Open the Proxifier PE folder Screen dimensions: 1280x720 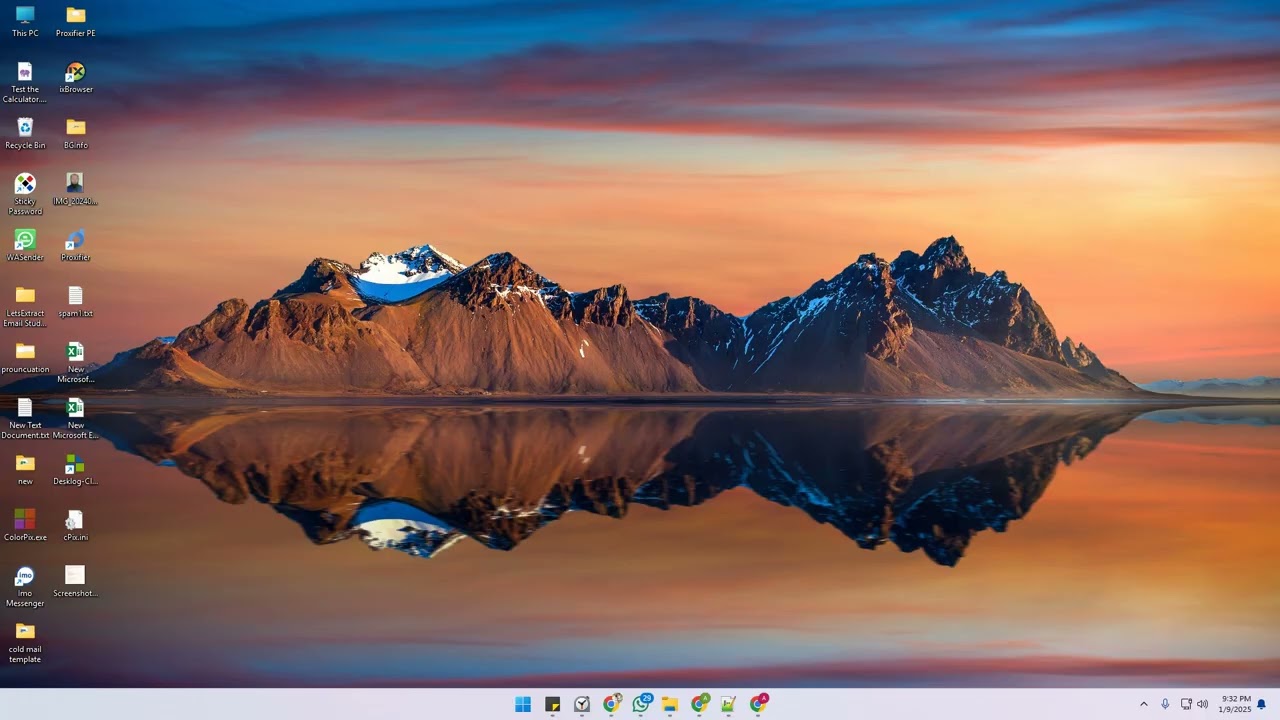coord(75,21)
